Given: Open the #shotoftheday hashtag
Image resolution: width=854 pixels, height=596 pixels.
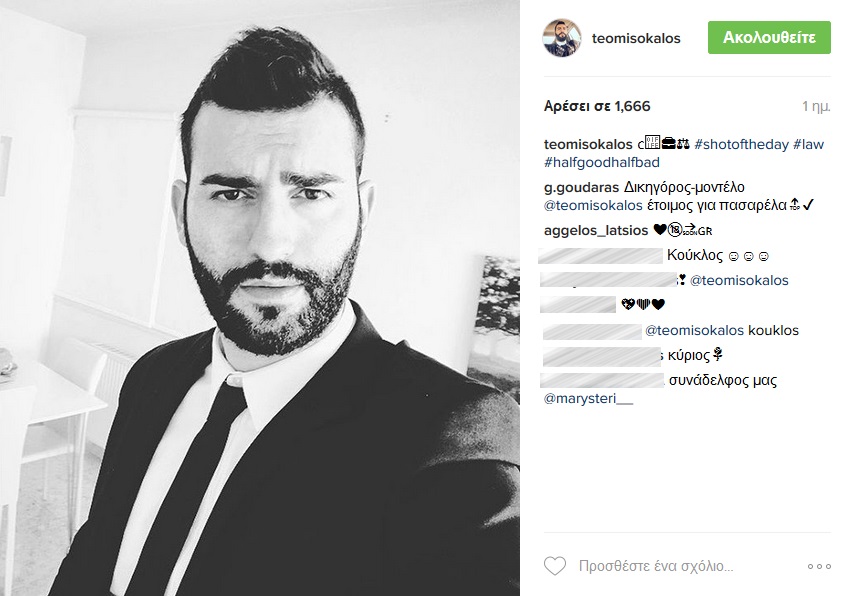Looking at the screenshot, I should [741, 144].
